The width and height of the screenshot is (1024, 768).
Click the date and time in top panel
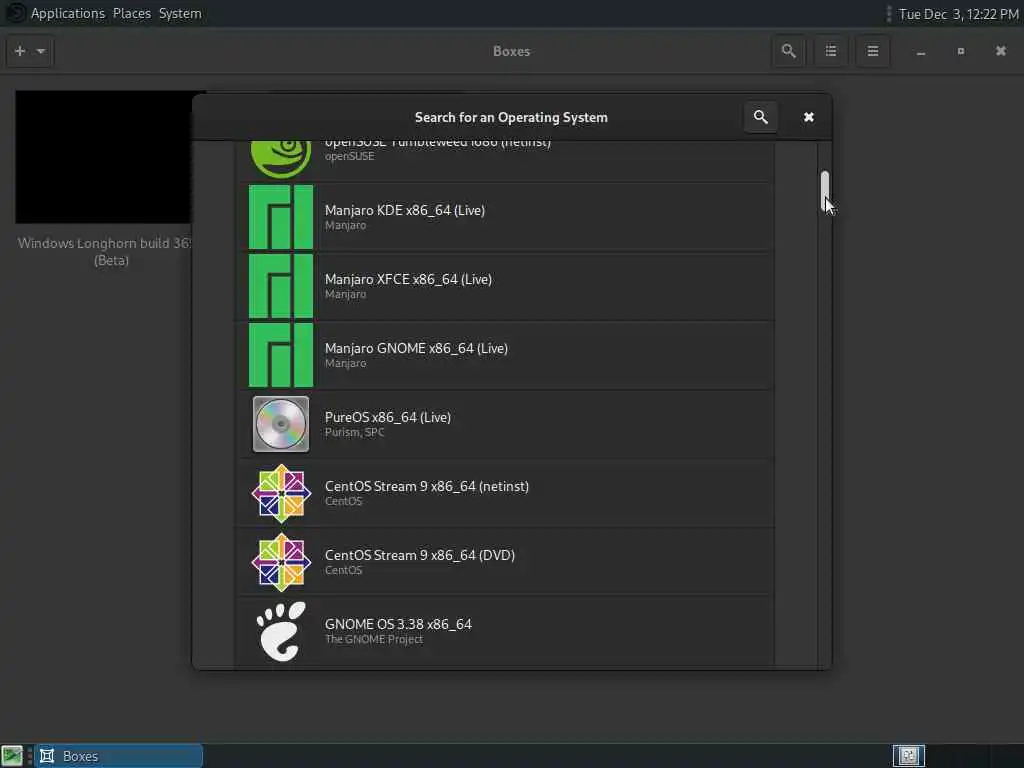(x=958, y=14)
